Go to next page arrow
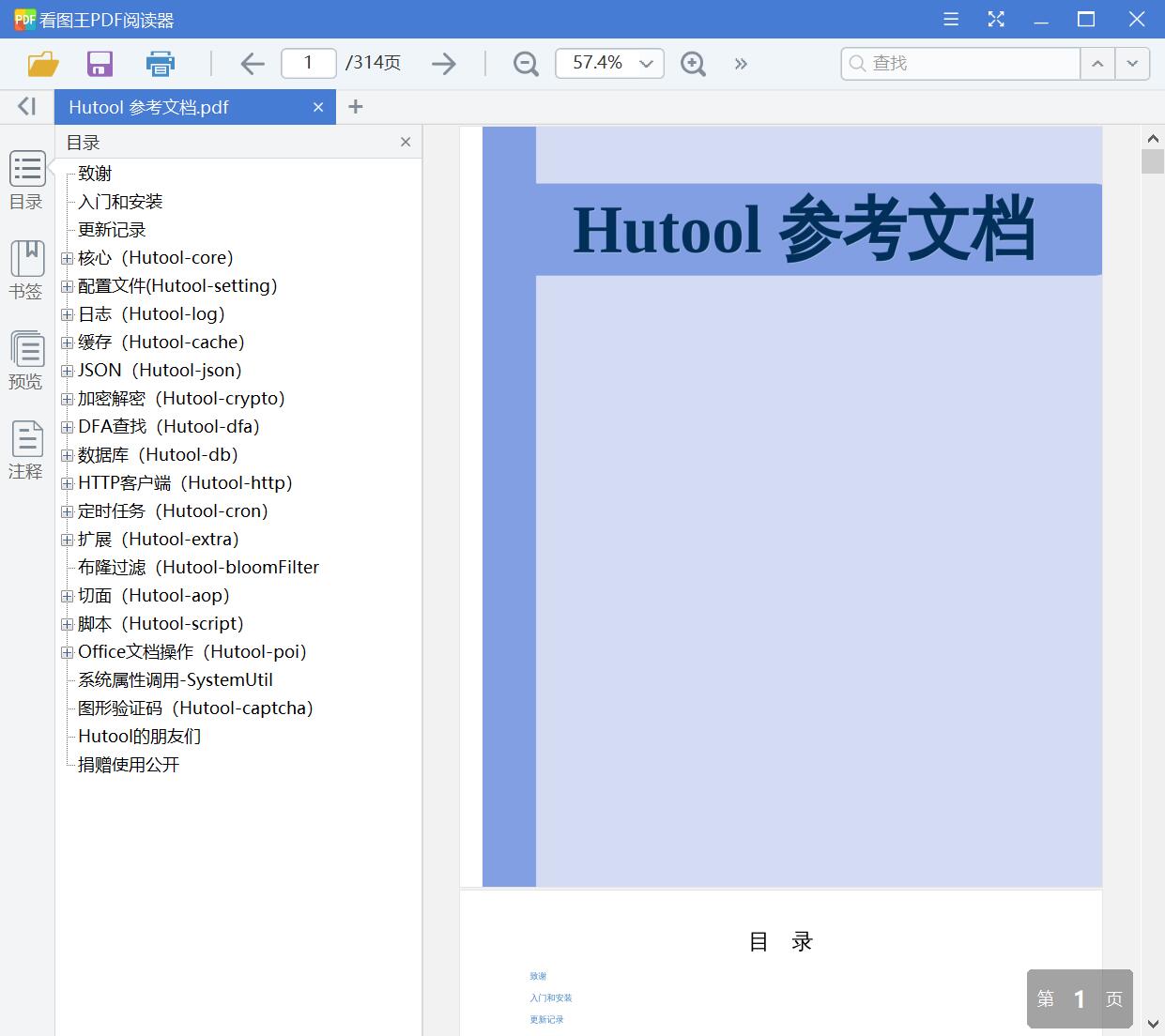This screenshot has height=1036, width=1165. 443,64
